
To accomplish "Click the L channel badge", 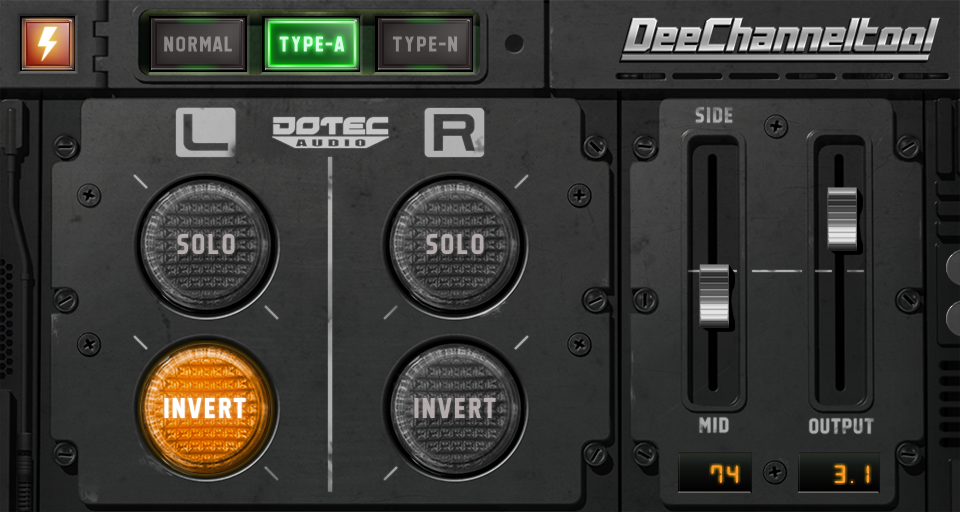I will [x=206, y=132].
